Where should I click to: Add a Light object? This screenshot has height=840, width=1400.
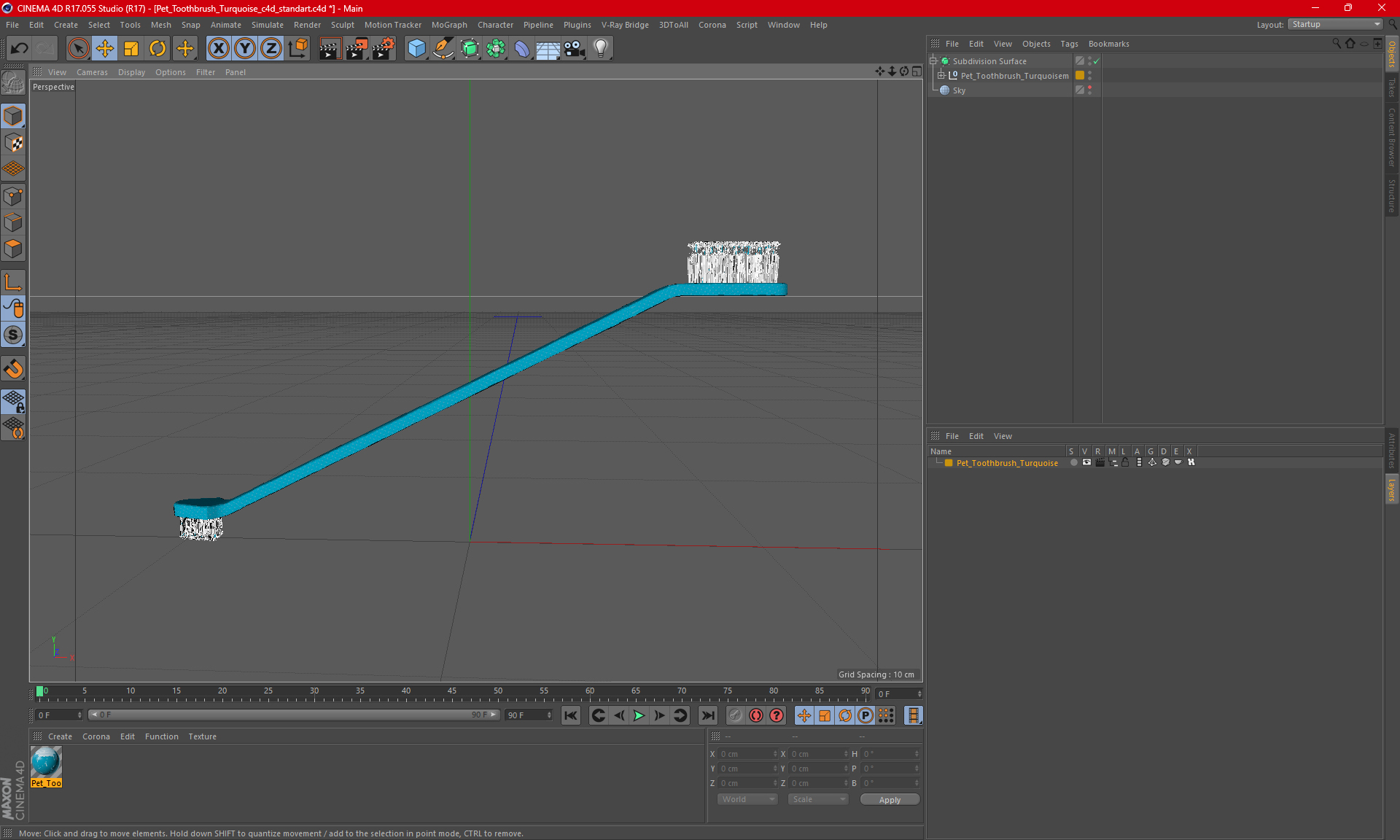coord(601,49)
